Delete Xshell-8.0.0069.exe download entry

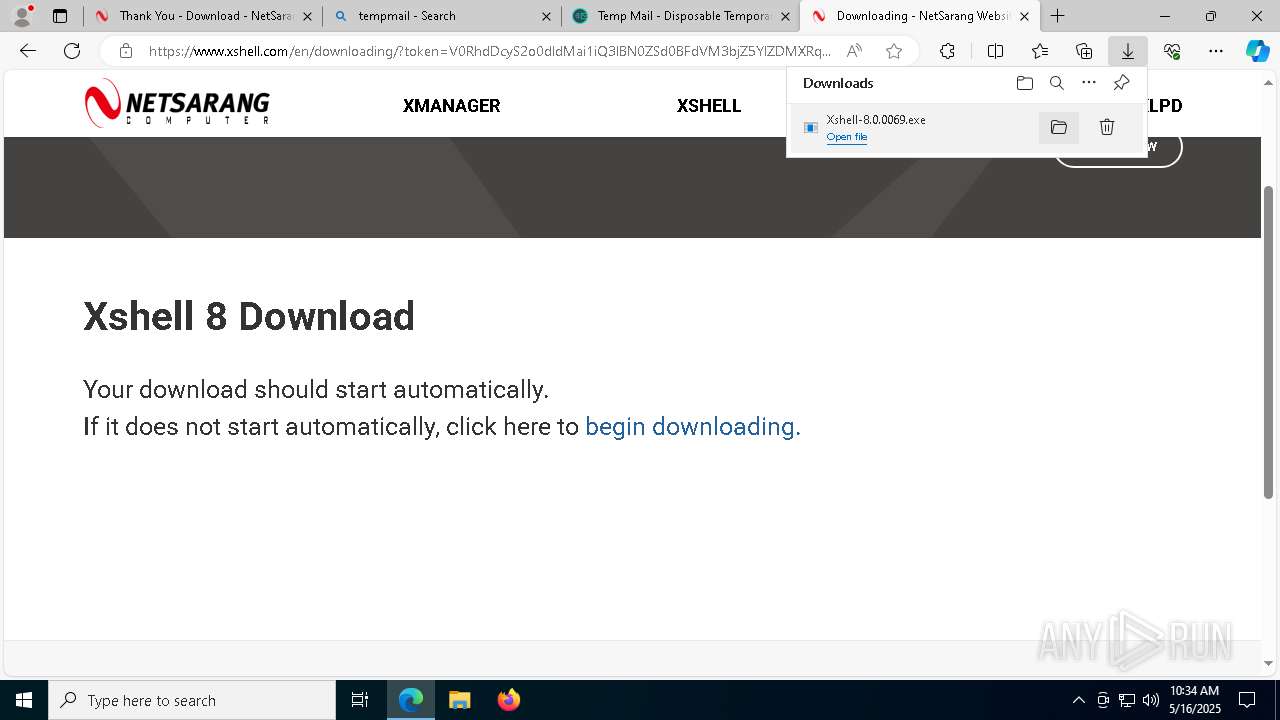(1107, 127)
